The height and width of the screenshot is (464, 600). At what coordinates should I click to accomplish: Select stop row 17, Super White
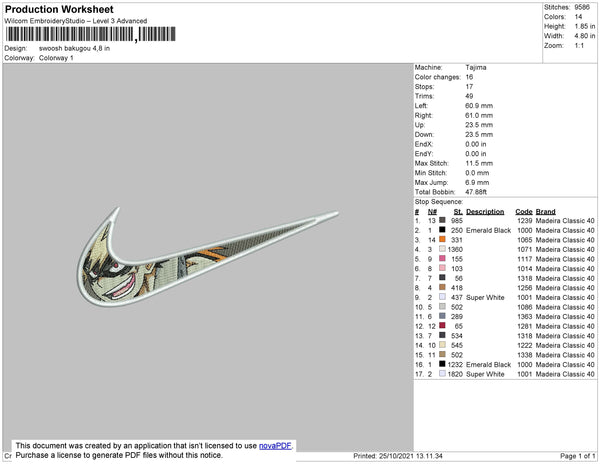505,374
